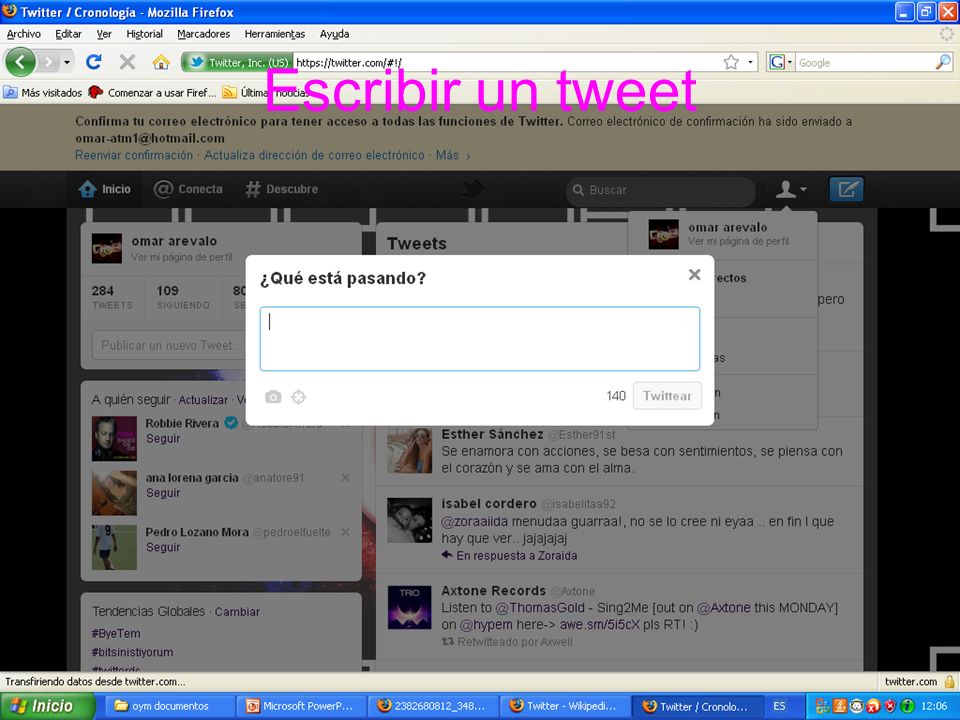The height and width of the screenshot is (720, 960).
Task: Open the Descubre tab in Twitter
Action: pos(282,189)
